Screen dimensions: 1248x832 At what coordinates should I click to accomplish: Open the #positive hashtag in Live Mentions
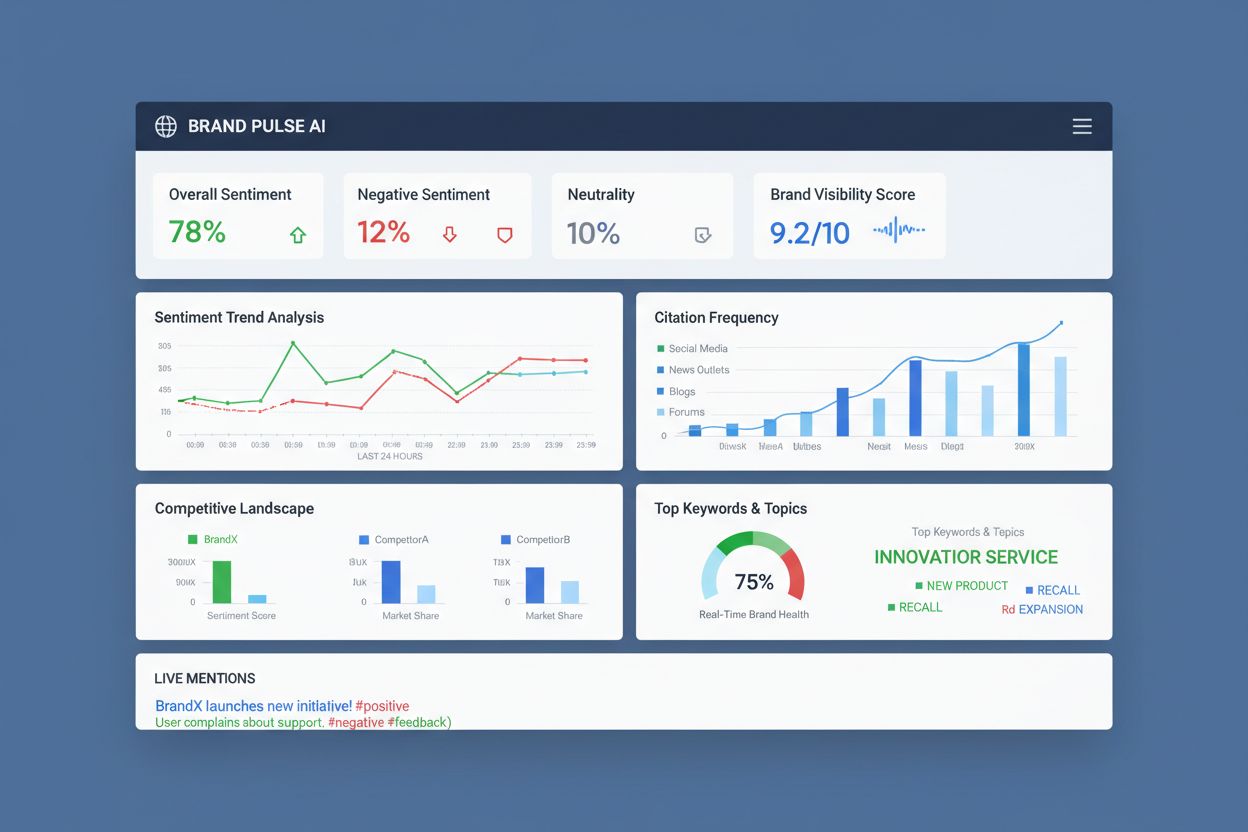click(x=384, y=706)
